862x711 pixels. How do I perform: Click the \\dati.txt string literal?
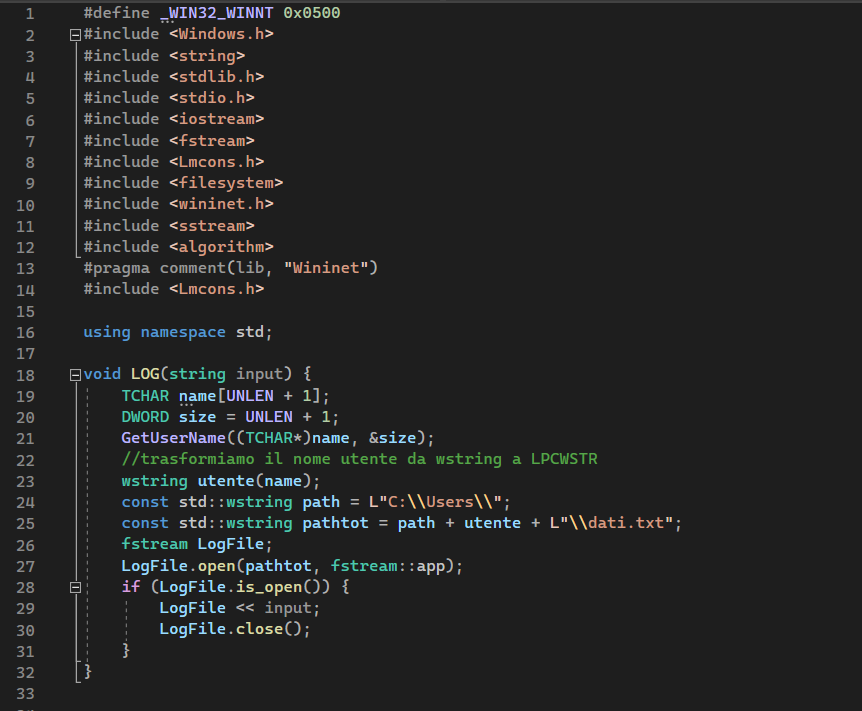coord(610,523)
